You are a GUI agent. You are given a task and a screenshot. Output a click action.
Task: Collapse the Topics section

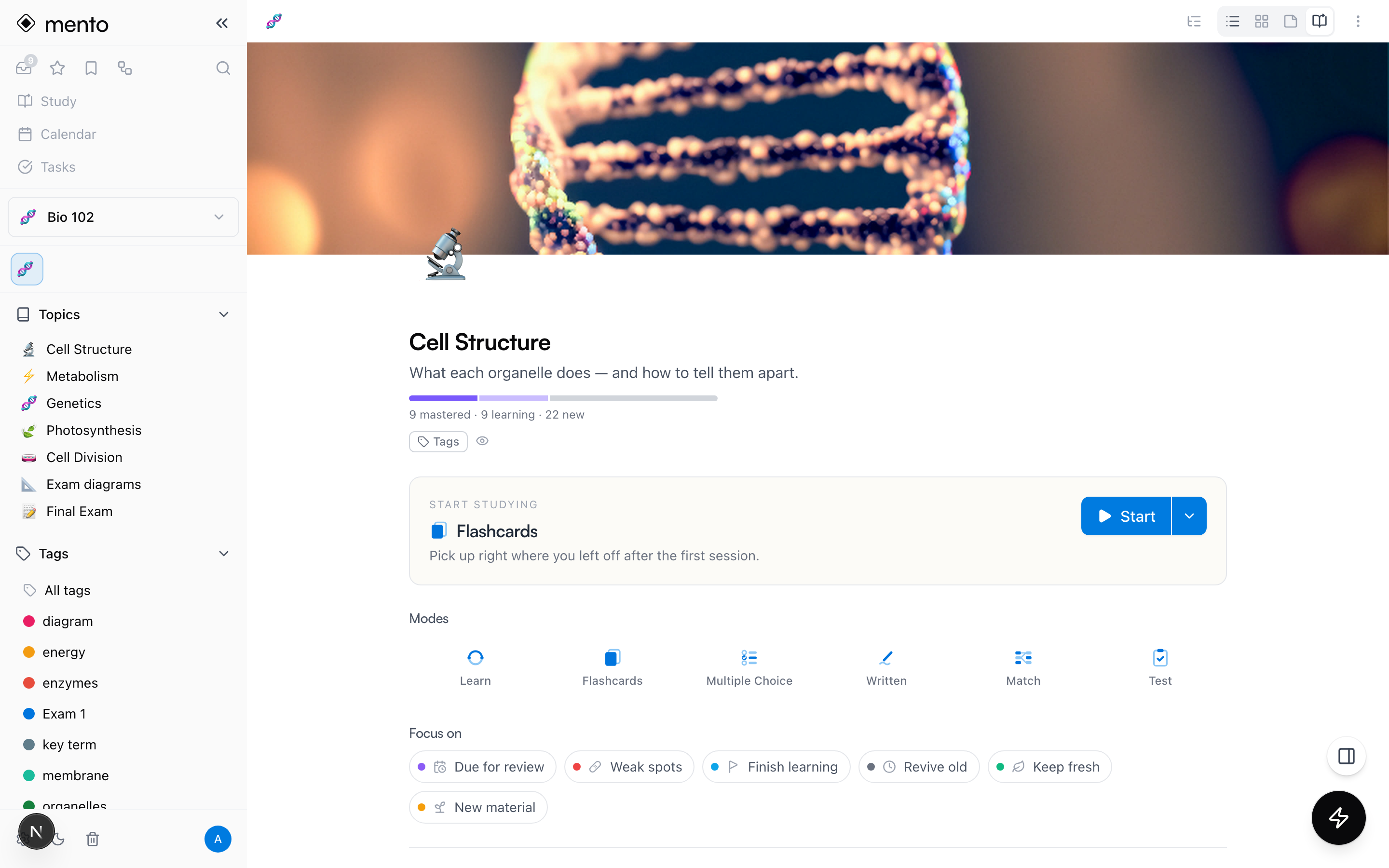[224, 314]
